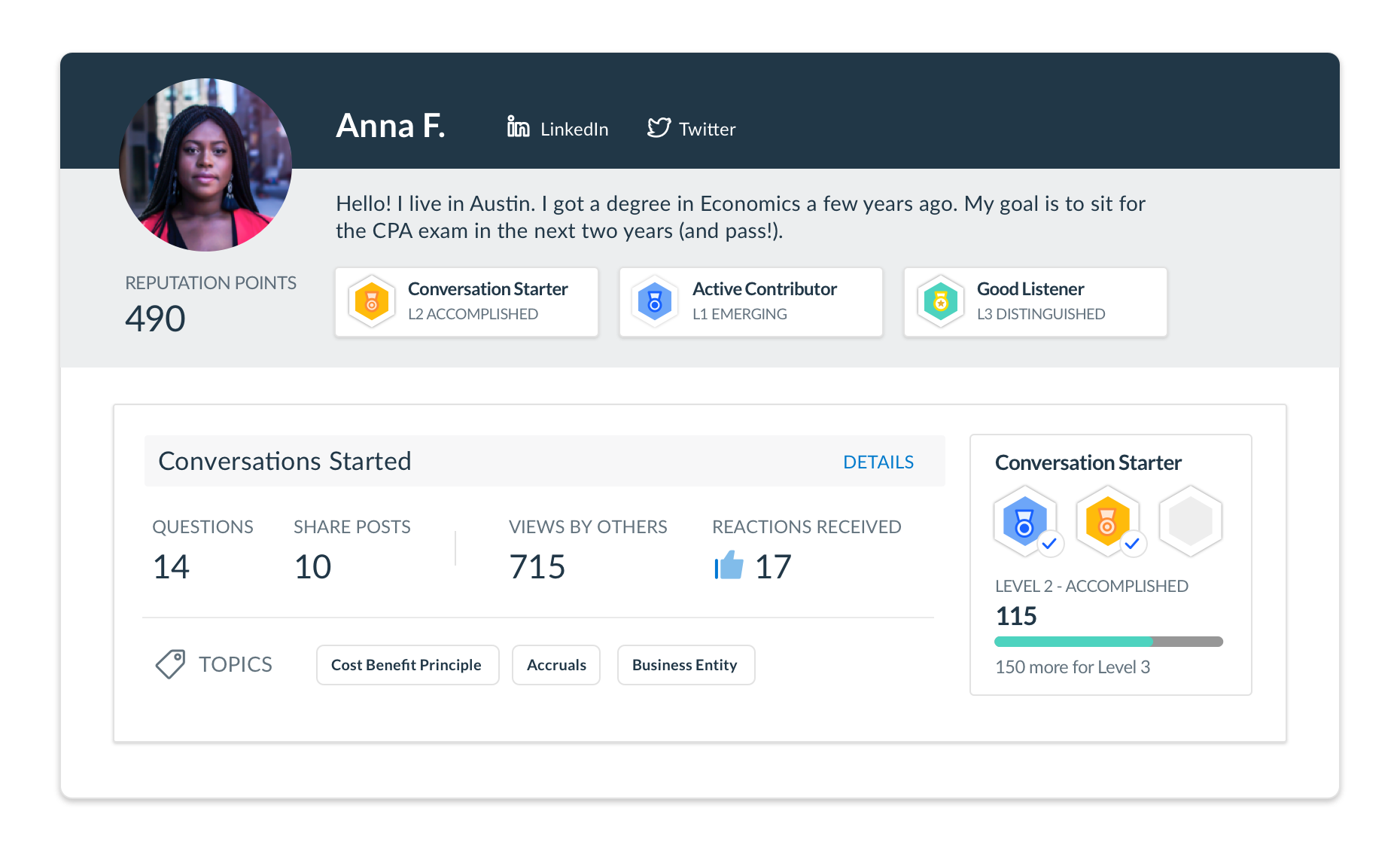Select the Accruals topic chip

pyautogui.click(x=555, y=664)
